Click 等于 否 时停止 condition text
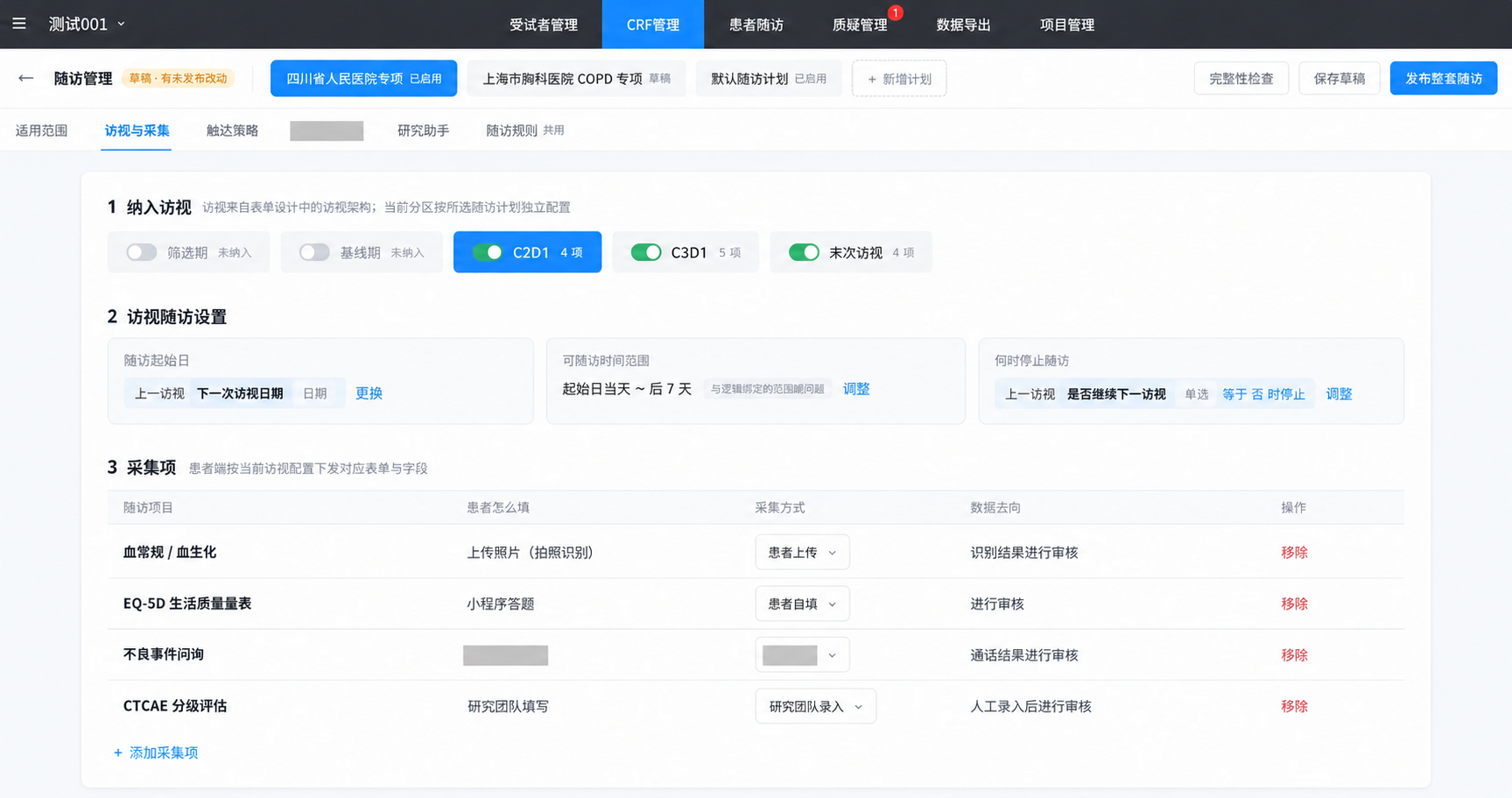 pos(1263,394)
